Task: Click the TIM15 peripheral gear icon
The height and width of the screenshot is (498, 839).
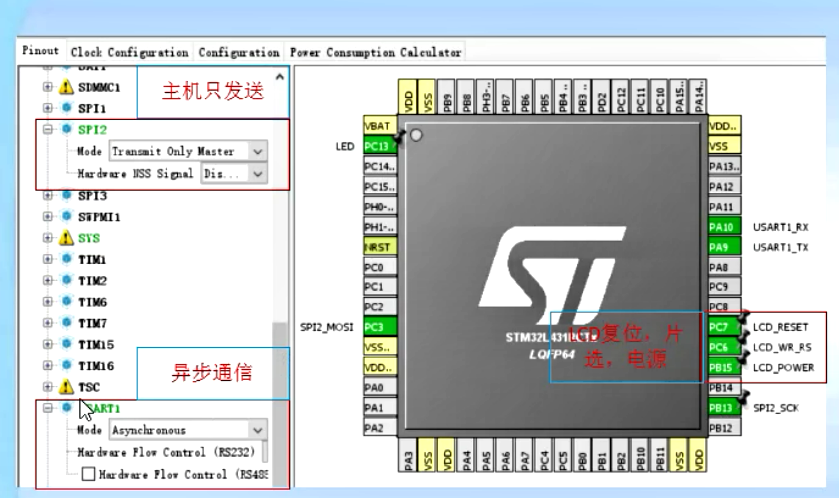Action: pyautogui.click(x=66, y=344)
